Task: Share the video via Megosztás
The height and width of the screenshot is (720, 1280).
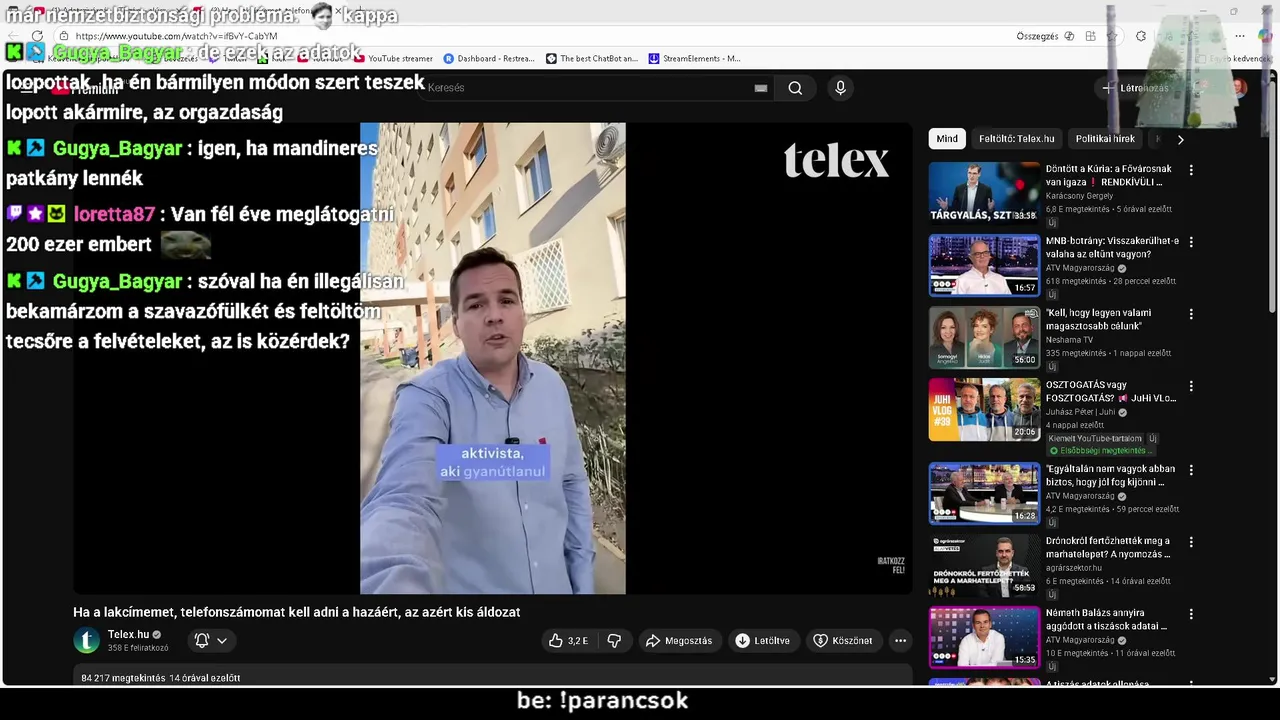Action: pos(679,640)
